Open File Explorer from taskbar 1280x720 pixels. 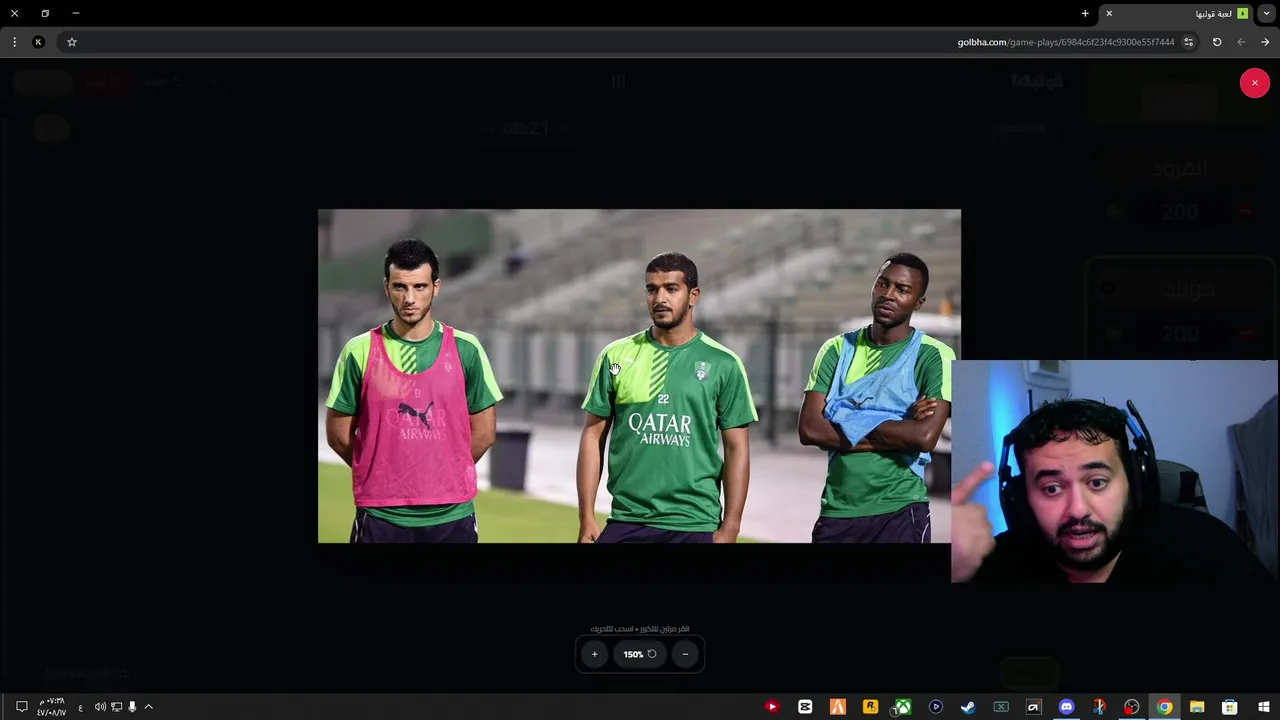pos(1197,707)
